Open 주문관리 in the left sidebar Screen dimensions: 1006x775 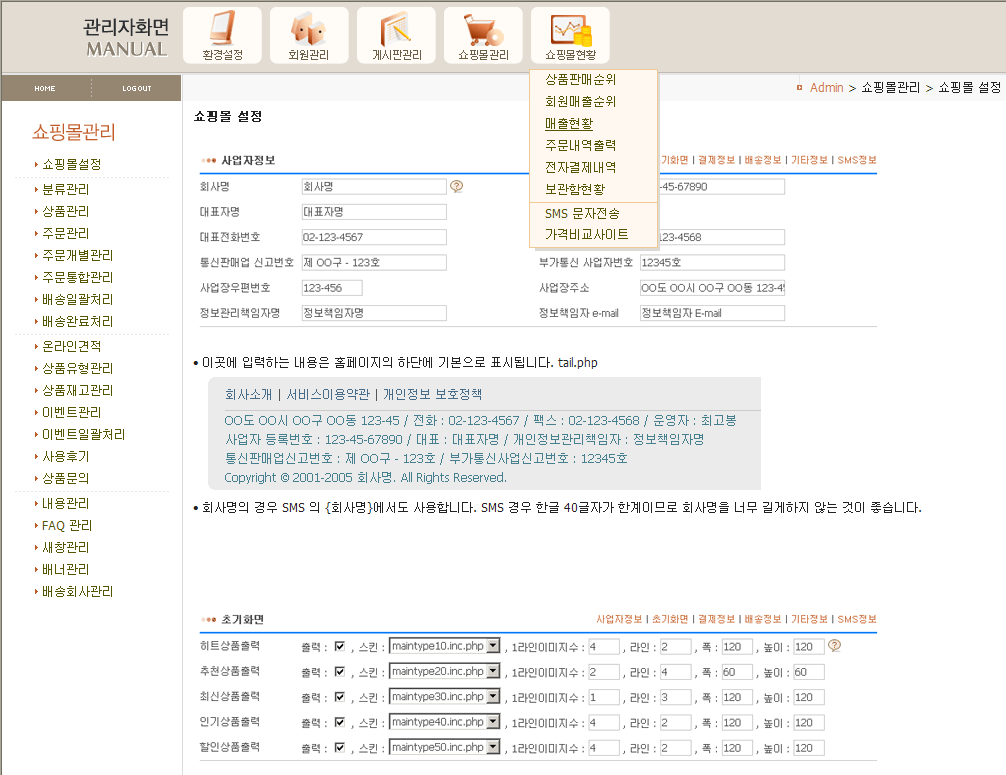(65, 233)
